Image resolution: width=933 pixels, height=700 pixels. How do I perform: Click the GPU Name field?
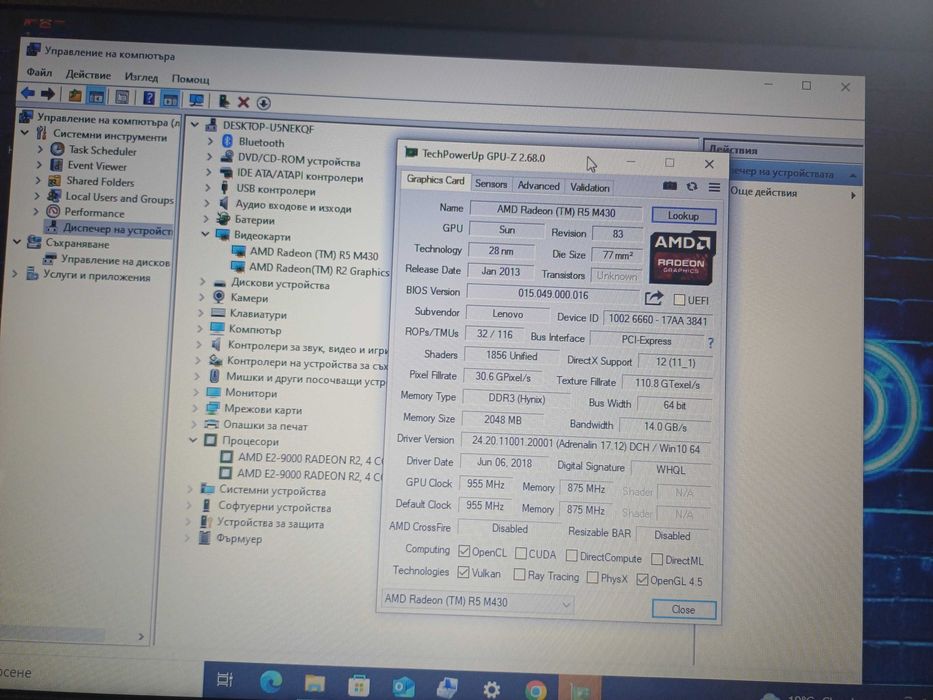coord(556,211)
